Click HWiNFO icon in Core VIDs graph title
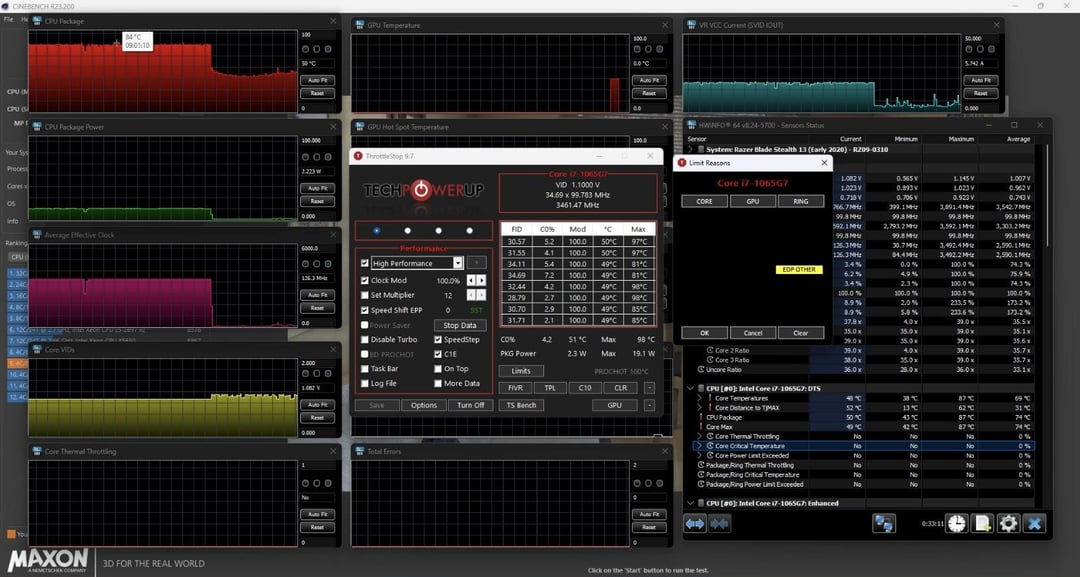Screen dimensions: 1080x577 pyautogui.click(x=37, y=350)
